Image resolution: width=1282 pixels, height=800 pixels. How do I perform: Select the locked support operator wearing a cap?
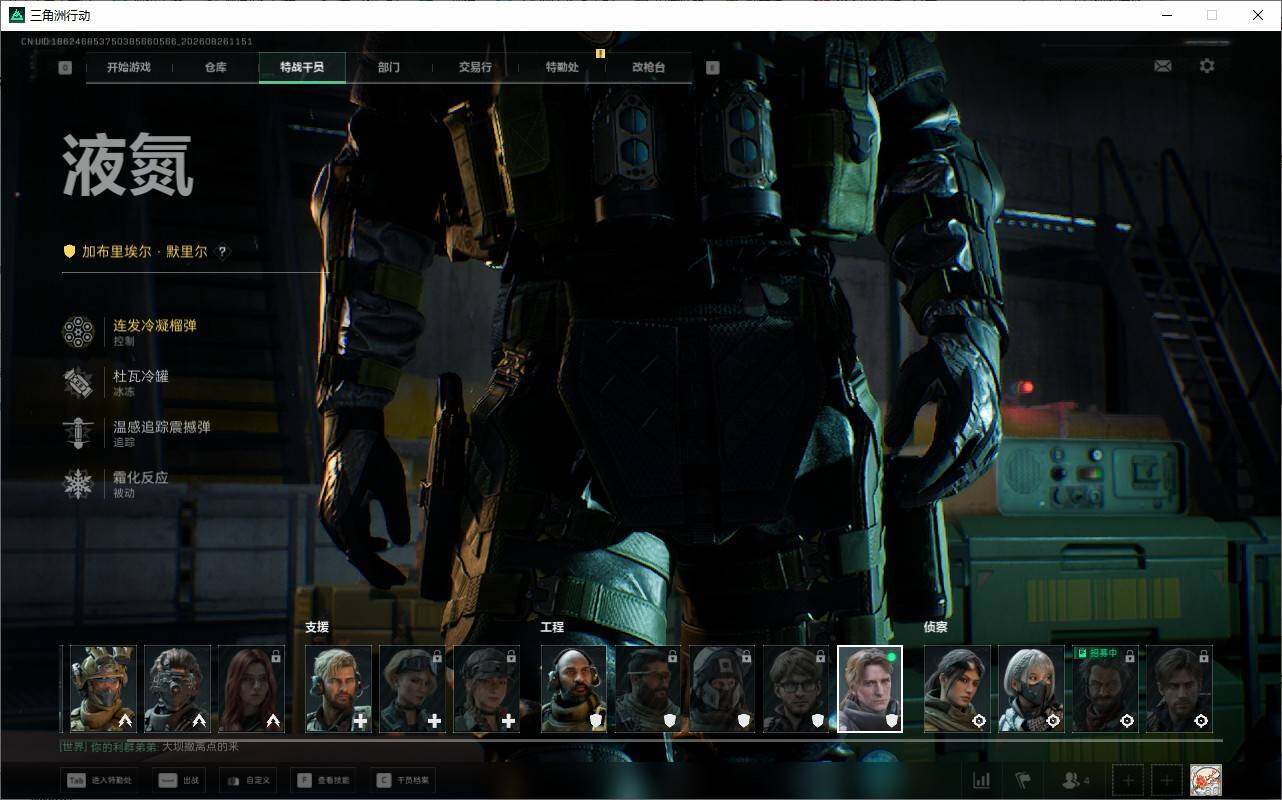(486, 689)
